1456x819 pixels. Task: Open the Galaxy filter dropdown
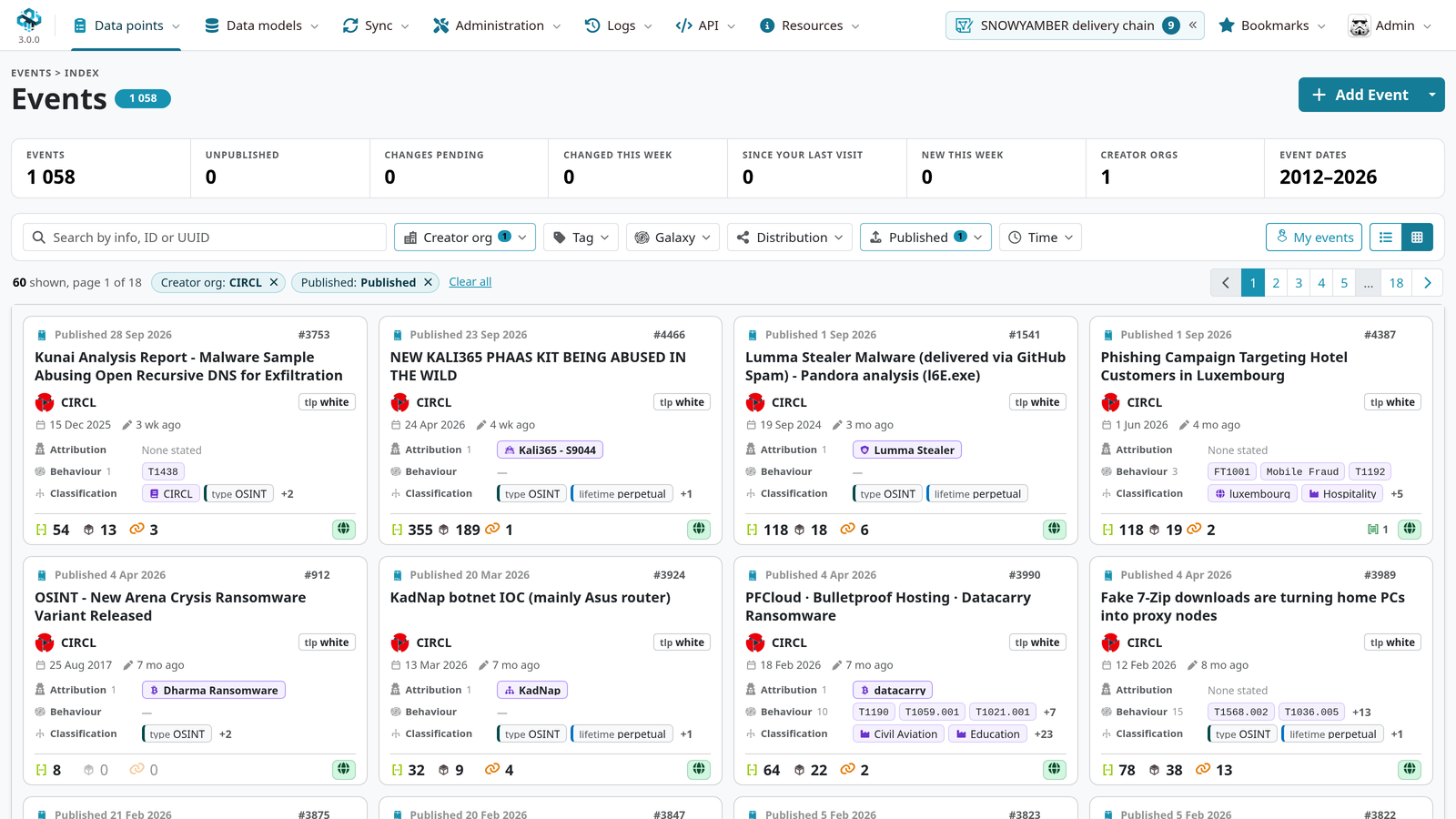(x=672, y=238)
